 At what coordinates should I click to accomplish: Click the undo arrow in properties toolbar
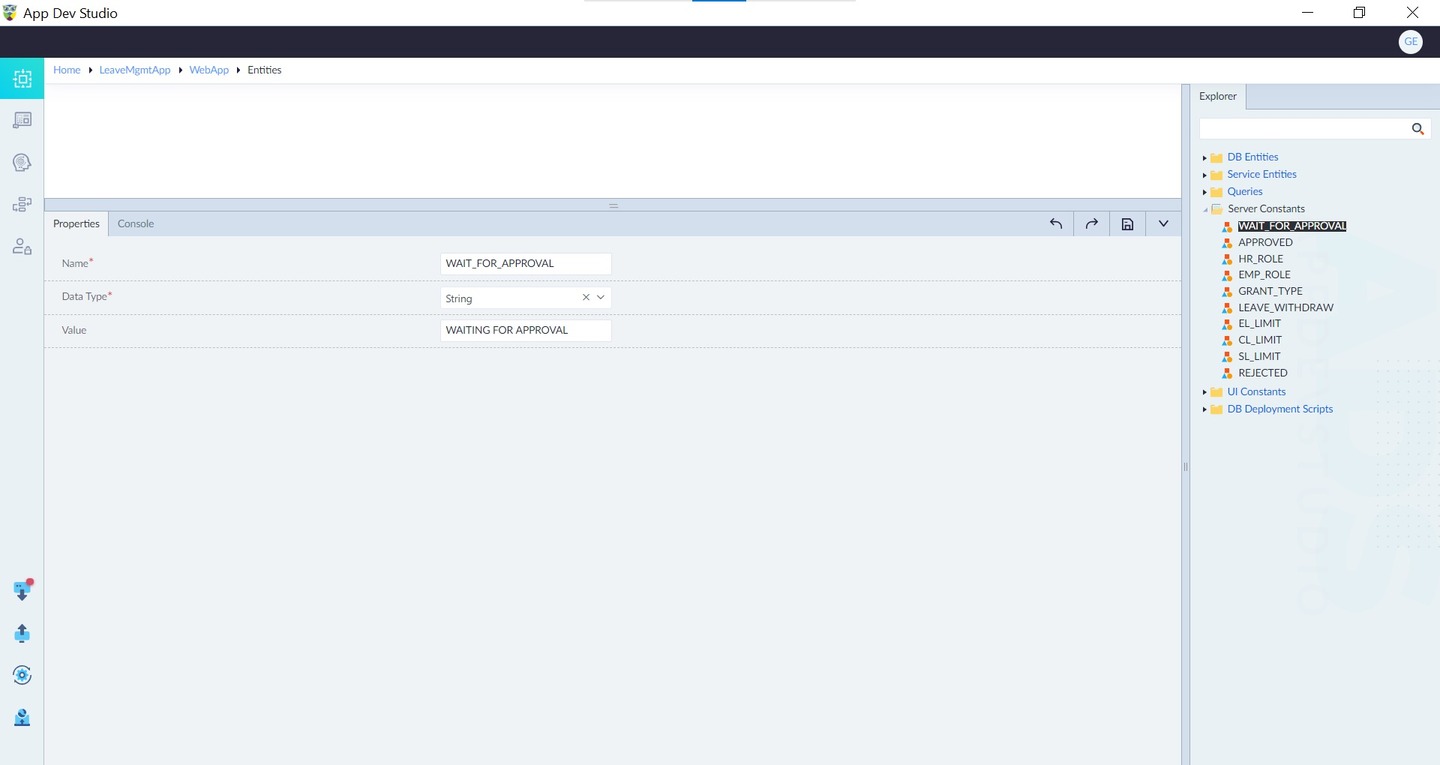1056,224
